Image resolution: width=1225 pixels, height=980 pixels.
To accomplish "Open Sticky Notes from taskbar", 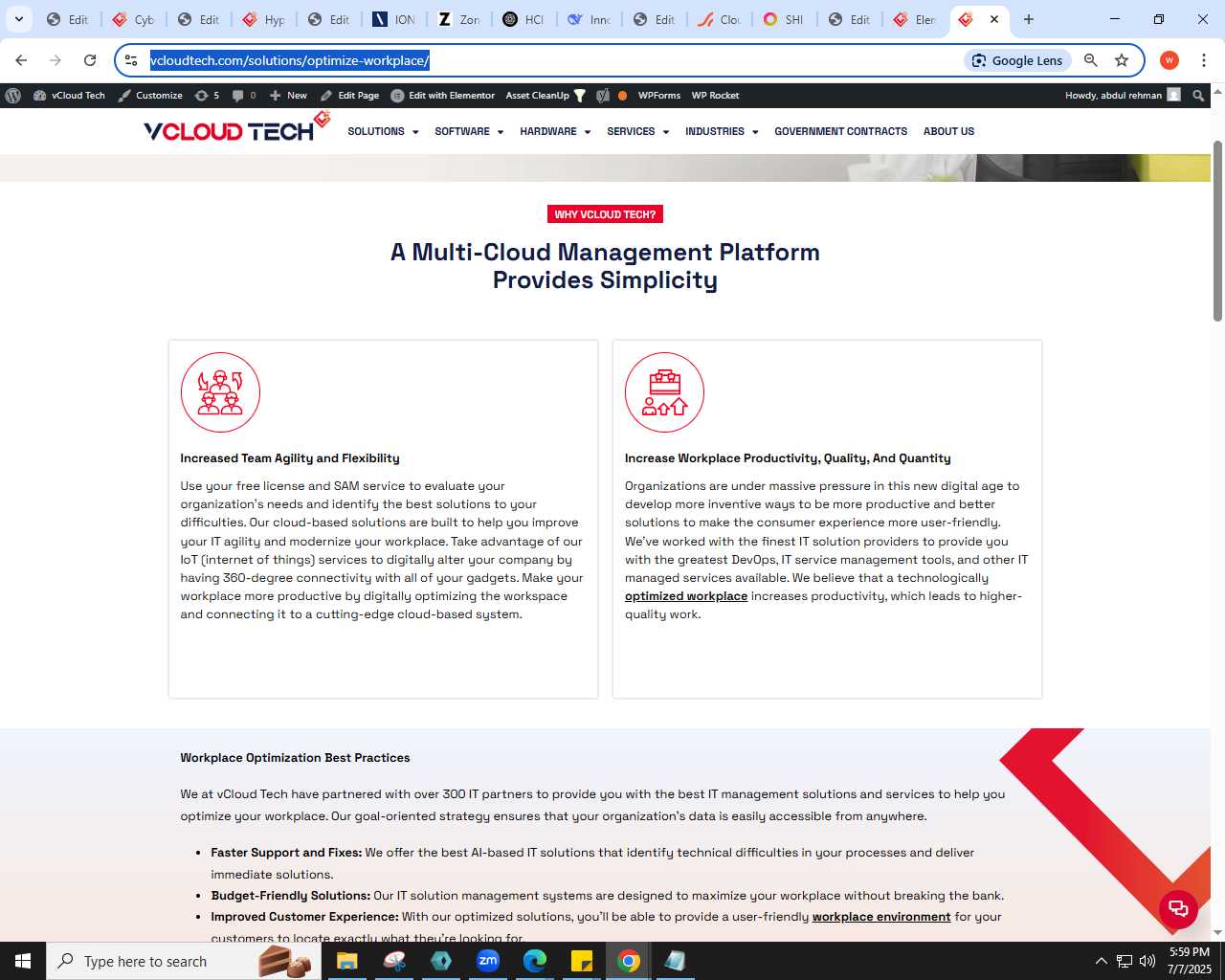I will click(582, 961).
